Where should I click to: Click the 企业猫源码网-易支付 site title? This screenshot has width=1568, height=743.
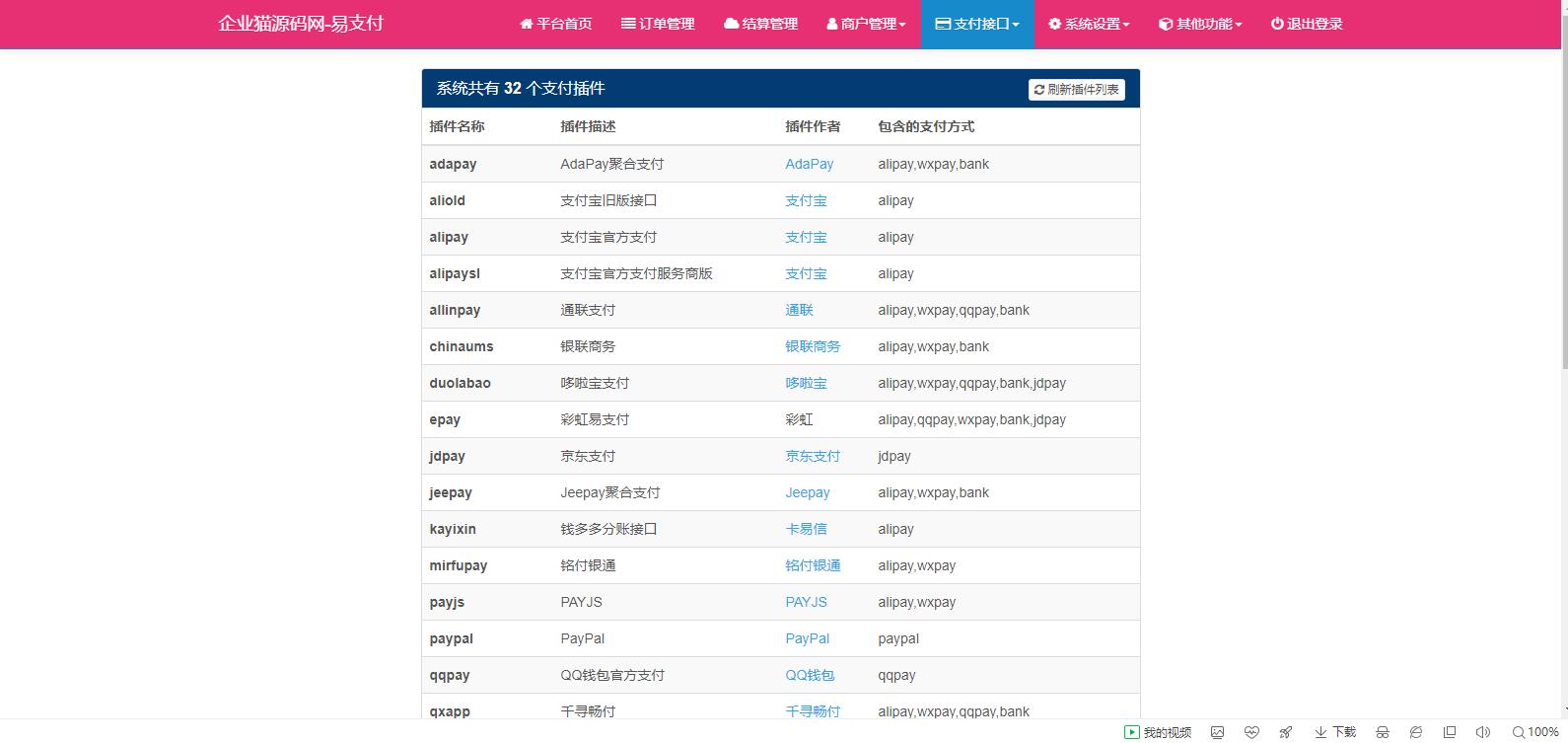[301, 24]
